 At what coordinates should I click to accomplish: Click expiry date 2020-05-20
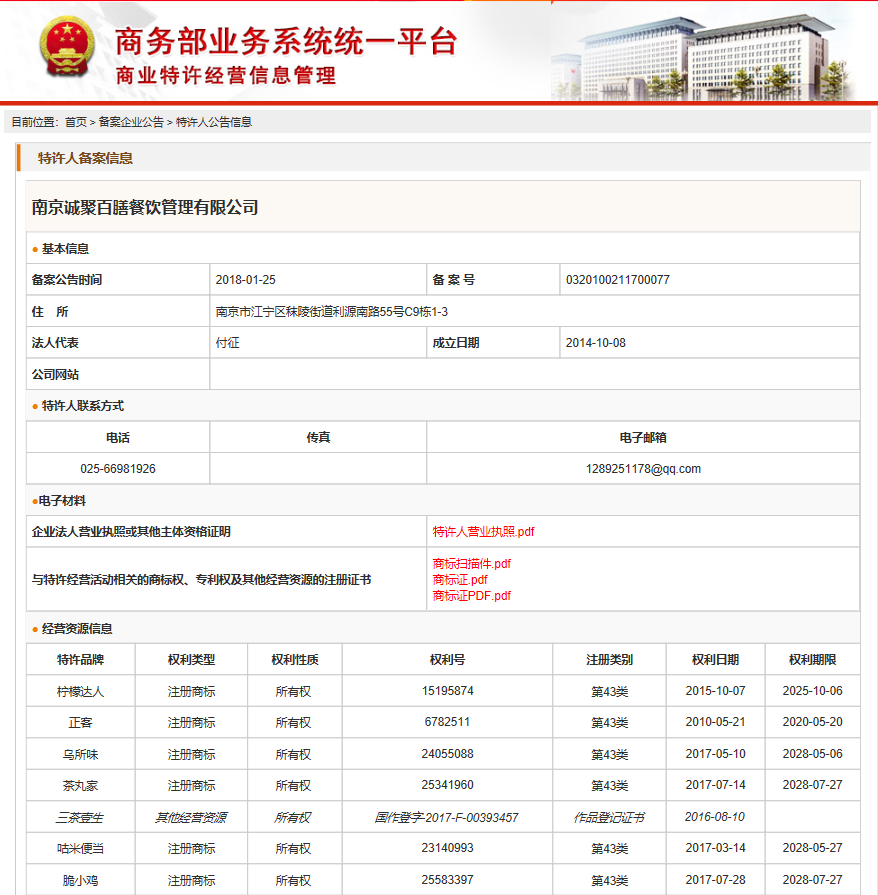(x=812, y=722)
